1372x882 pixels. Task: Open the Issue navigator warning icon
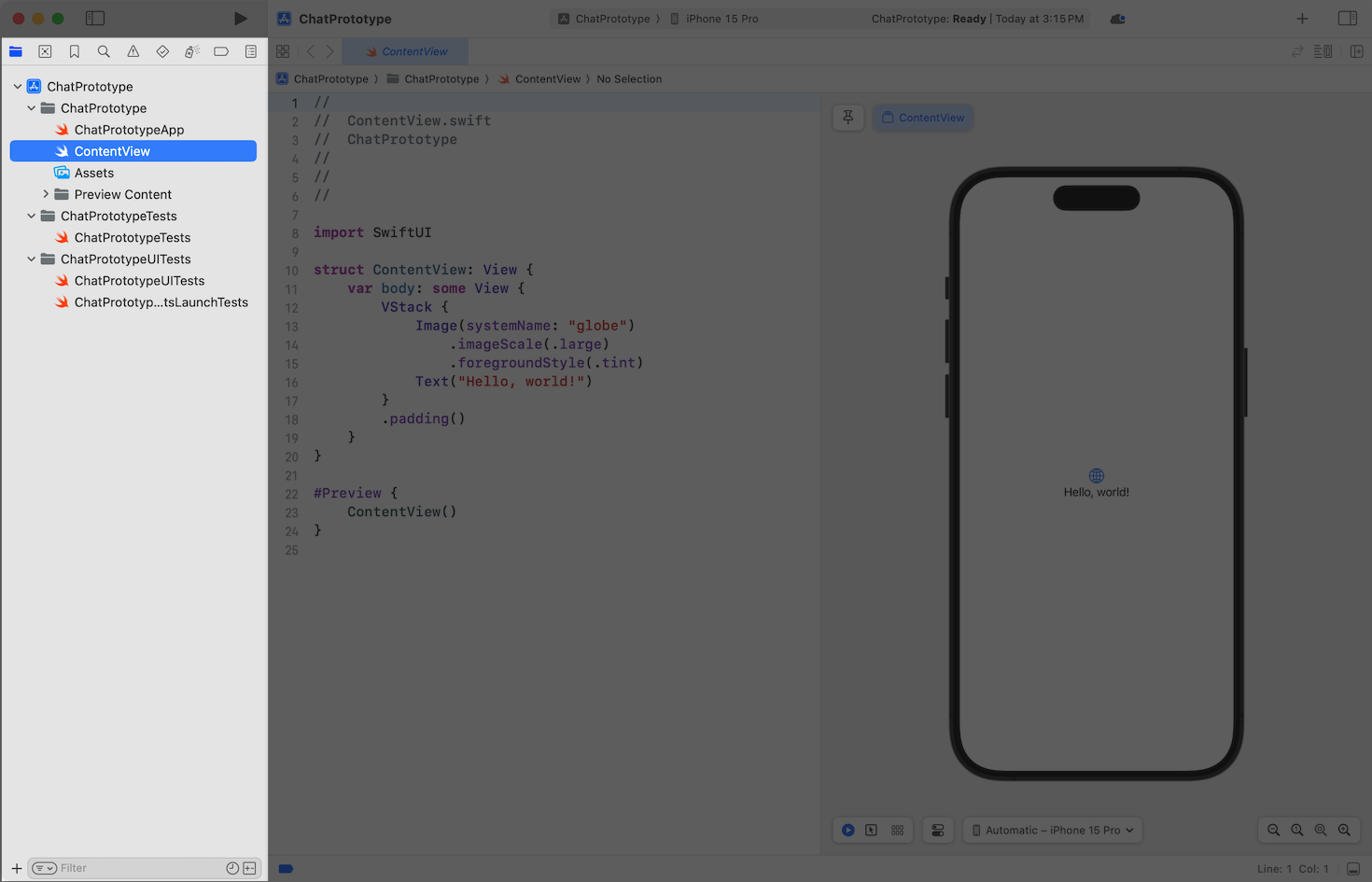pyautogui.click(x=133, y=52)
